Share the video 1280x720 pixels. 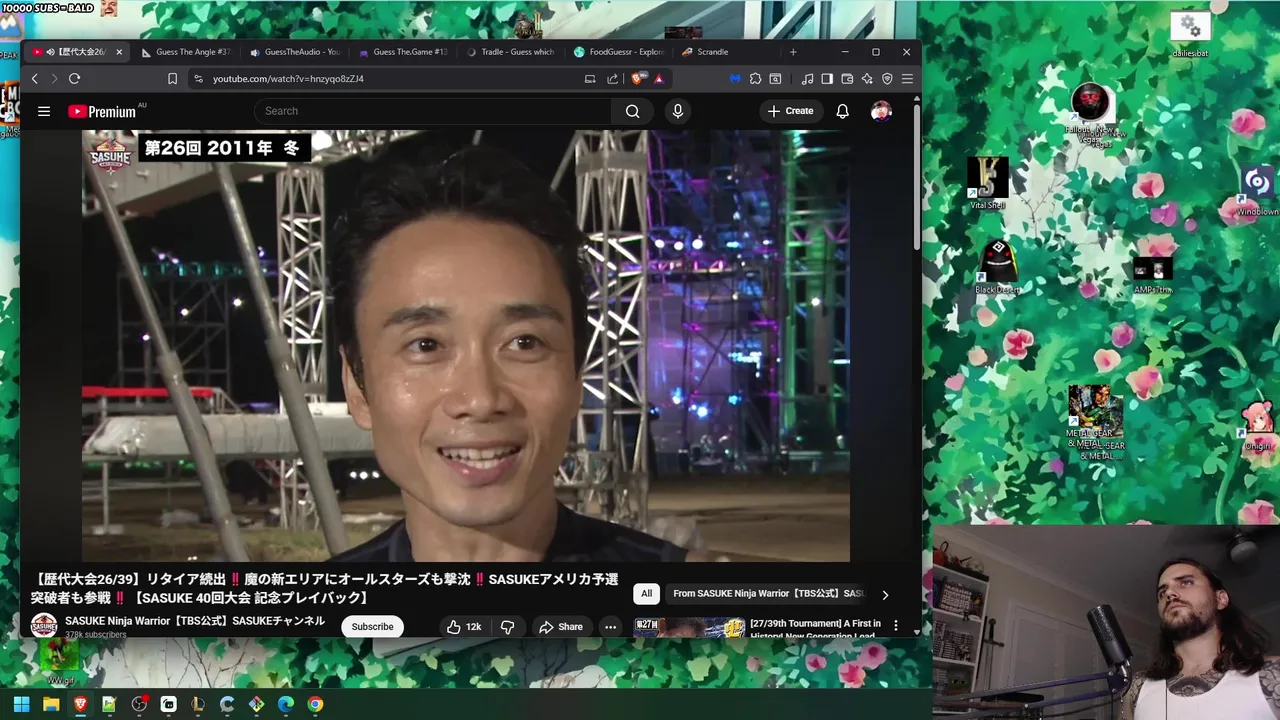pos(561,627)
